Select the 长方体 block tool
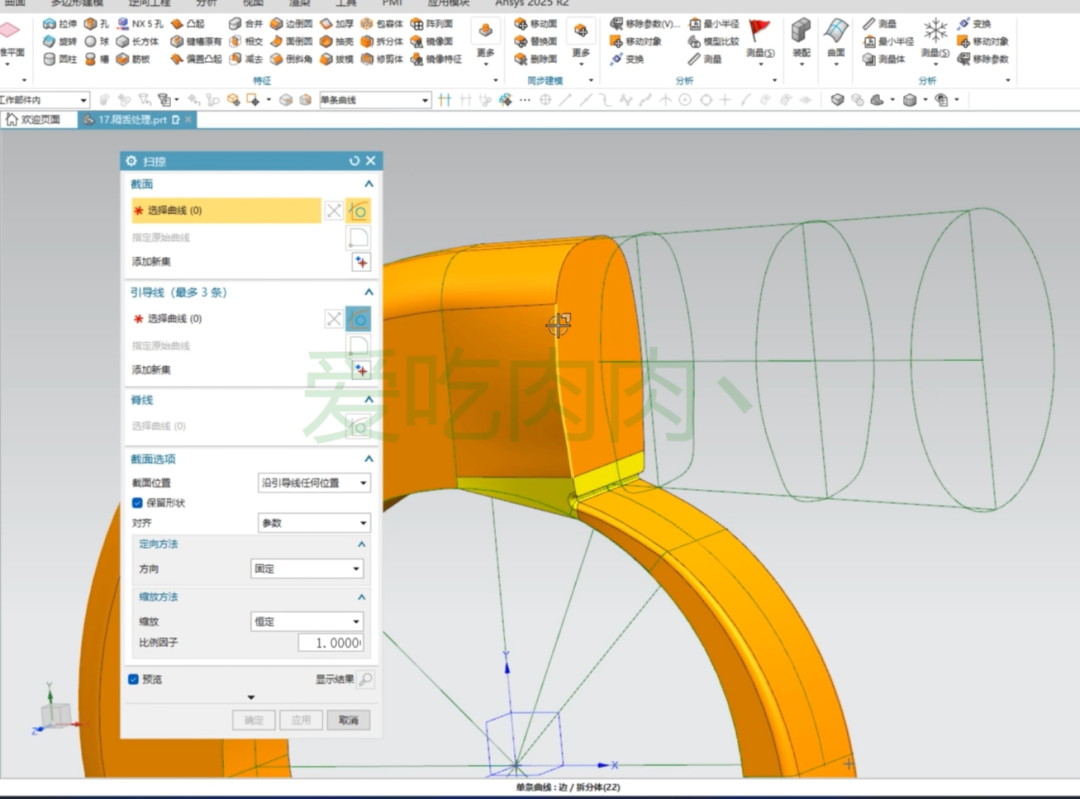 (137, 41)
